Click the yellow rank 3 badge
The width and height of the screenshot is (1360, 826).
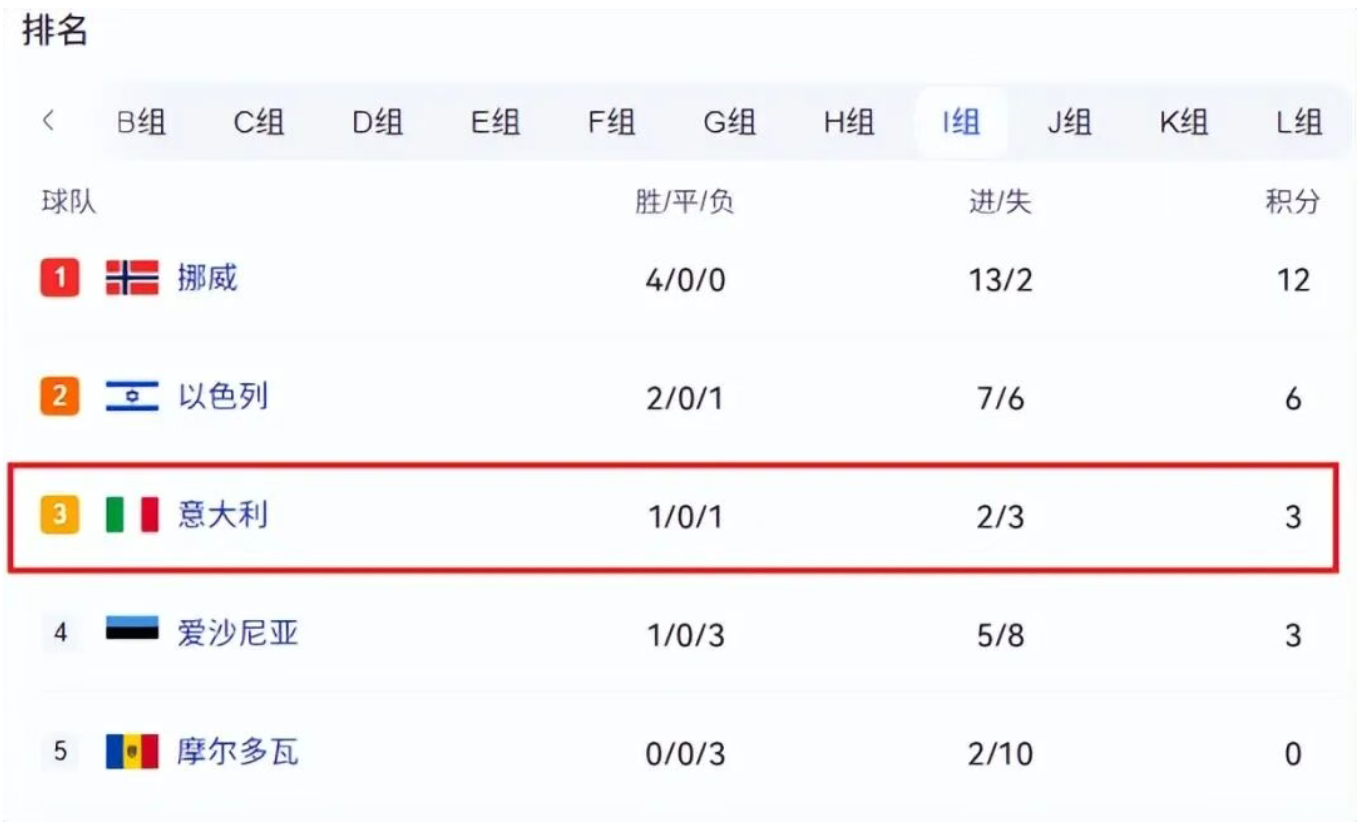coord(60,515)
